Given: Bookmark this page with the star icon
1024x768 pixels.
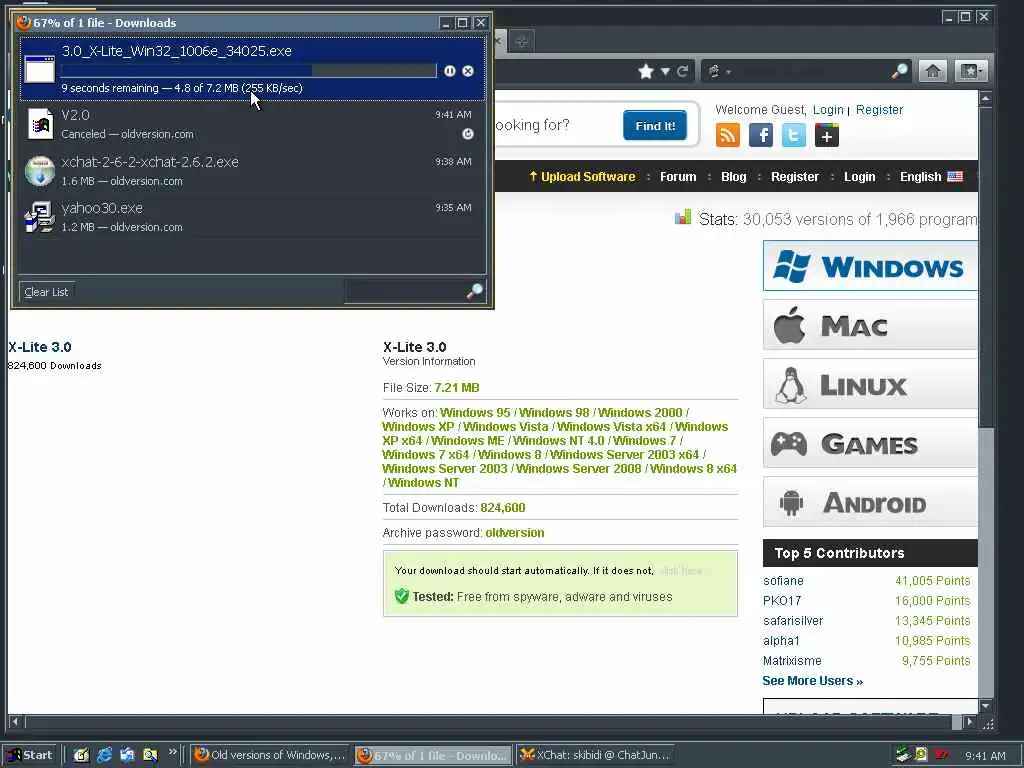Looking at the screenshot, I should tap(646, 71).
